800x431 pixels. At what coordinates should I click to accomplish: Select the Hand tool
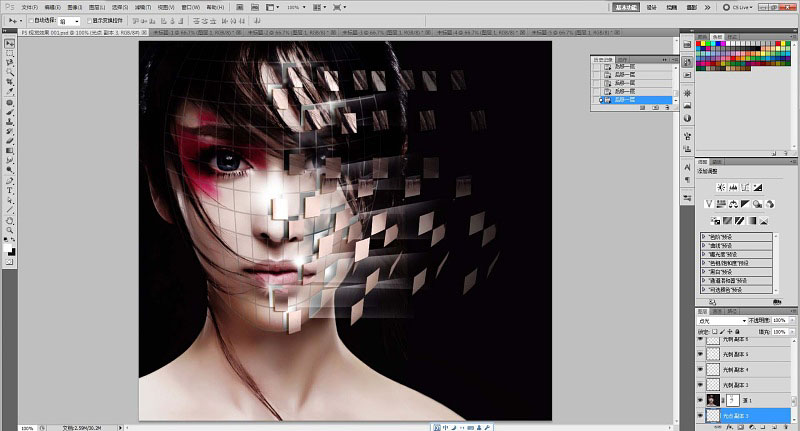[10, 221]
